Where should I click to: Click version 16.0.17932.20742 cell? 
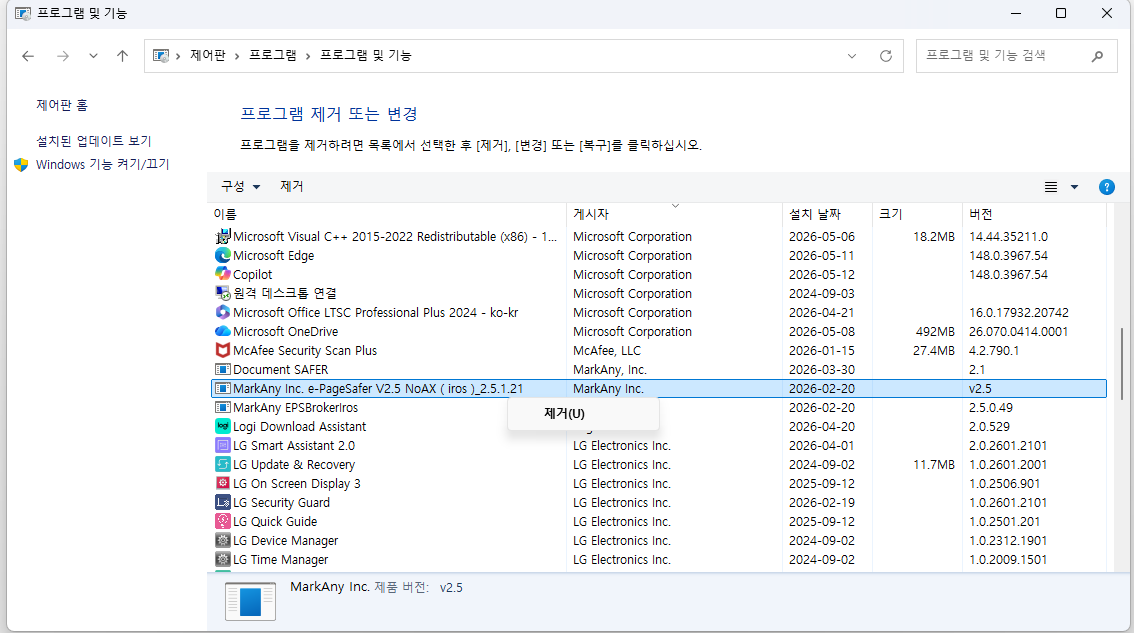[x=1019, y=313]
